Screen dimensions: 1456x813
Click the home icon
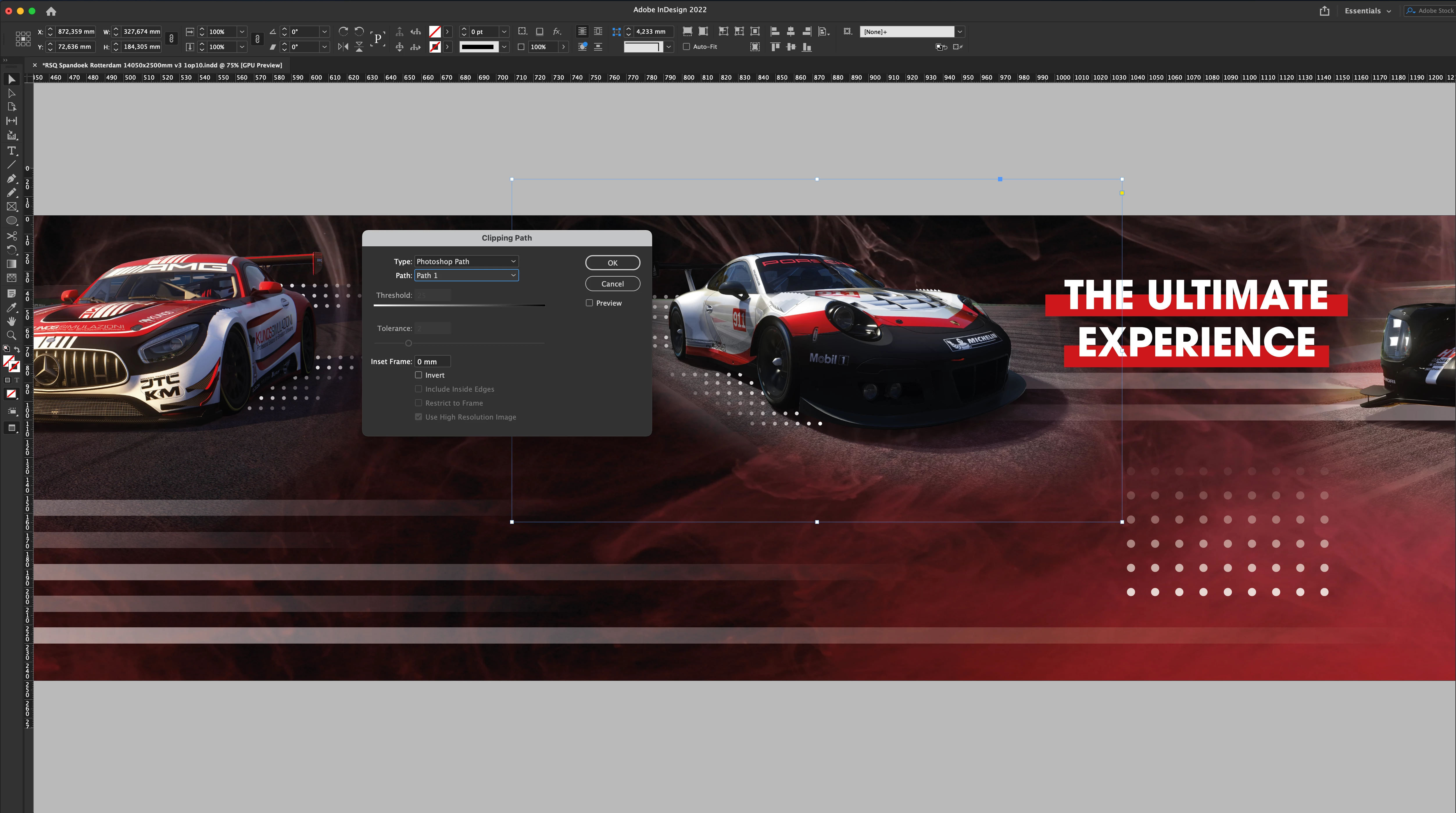[51, 11]
